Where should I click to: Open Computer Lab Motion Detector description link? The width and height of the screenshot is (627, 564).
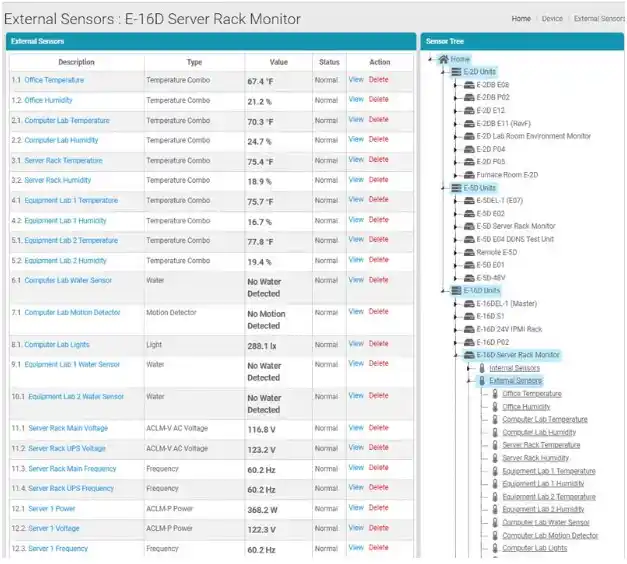[72, 313]
